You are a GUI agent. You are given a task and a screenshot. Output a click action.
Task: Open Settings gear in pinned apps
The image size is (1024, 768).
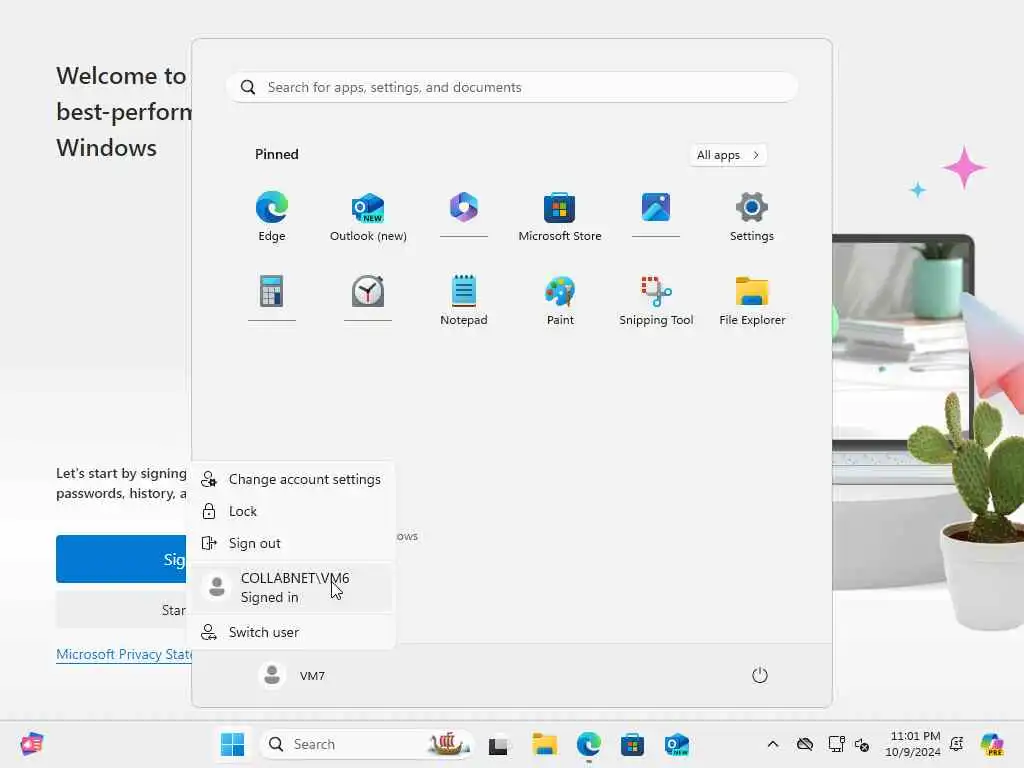tap(752, 216)
